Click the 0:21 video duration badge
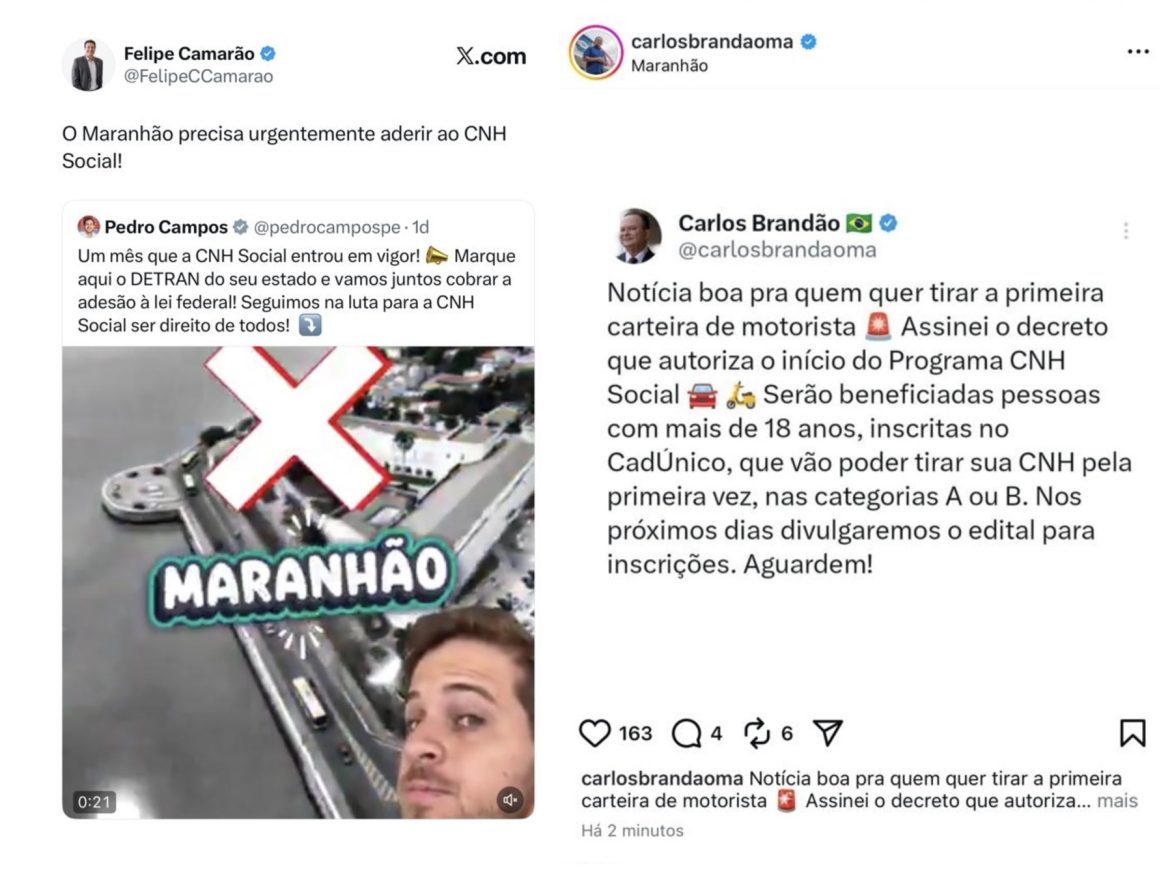This screenshot has height=882, width=1170. tap(93, 802)
